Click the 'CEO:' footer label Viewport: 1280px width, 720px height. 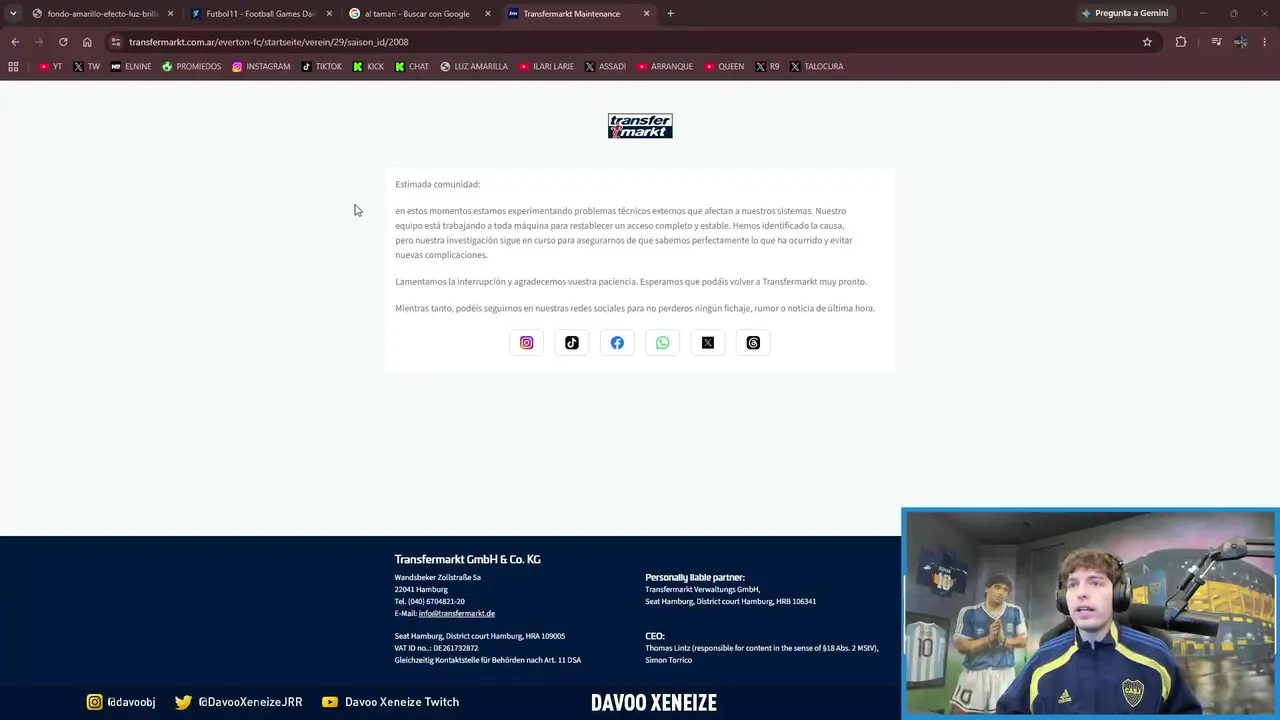pos(655,636)
